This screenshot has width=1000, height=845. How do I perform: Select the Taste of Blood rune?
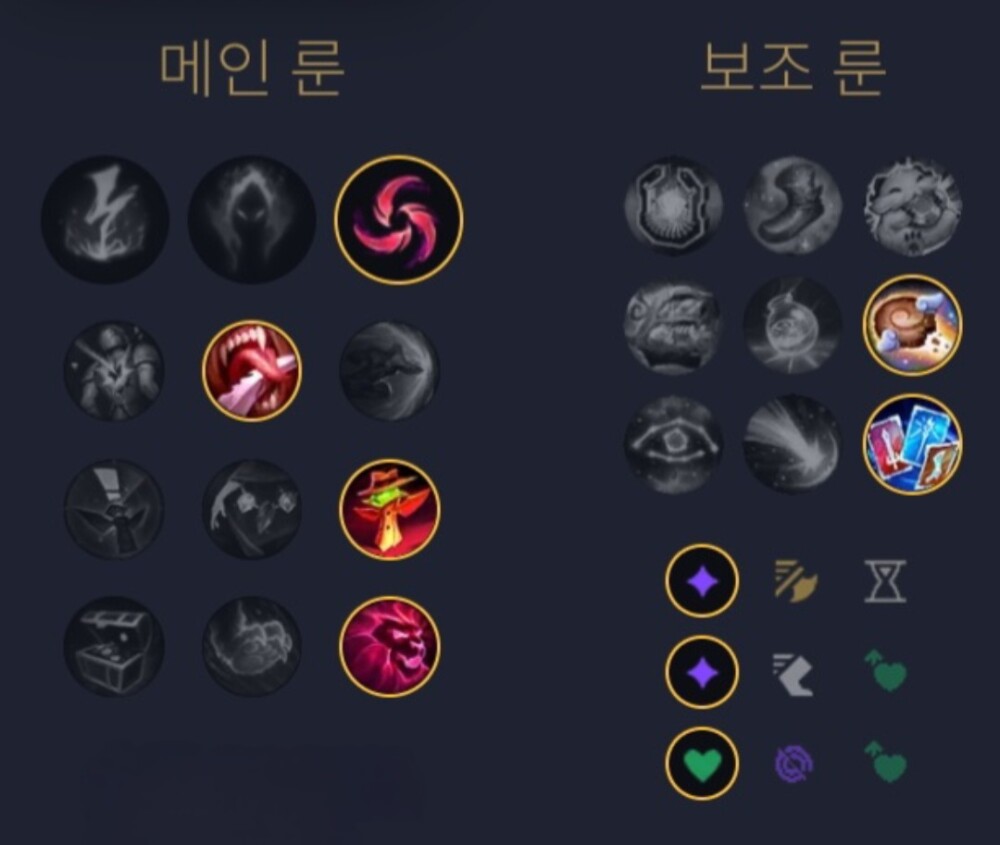(x=251, y=371)
